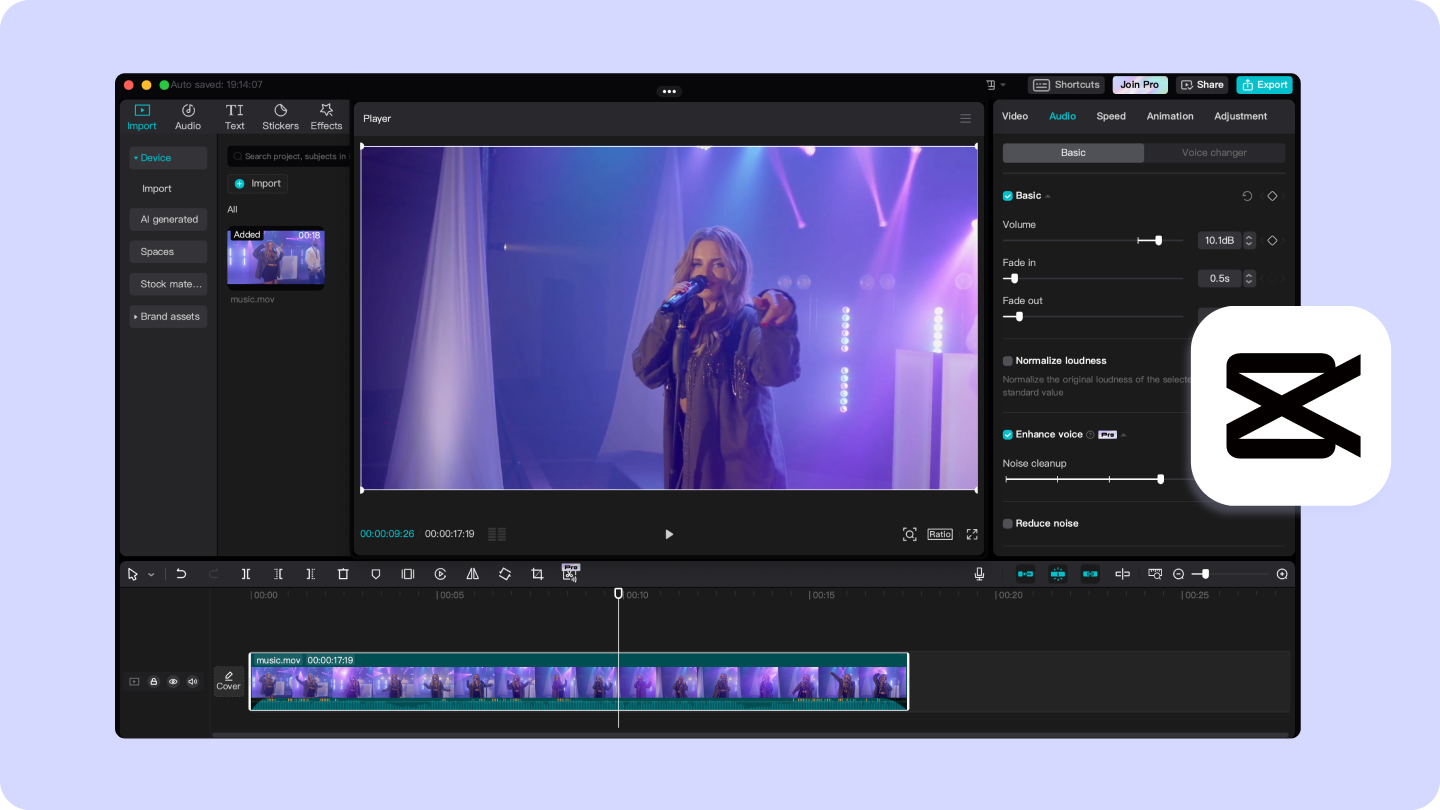Lock the music.mov track
Viewport: 1440px width, 810px height.
154,681
